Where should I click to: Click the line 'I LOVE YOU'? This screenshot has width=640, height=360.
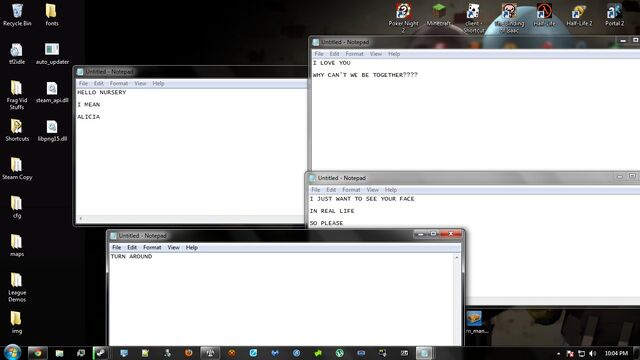331,63
